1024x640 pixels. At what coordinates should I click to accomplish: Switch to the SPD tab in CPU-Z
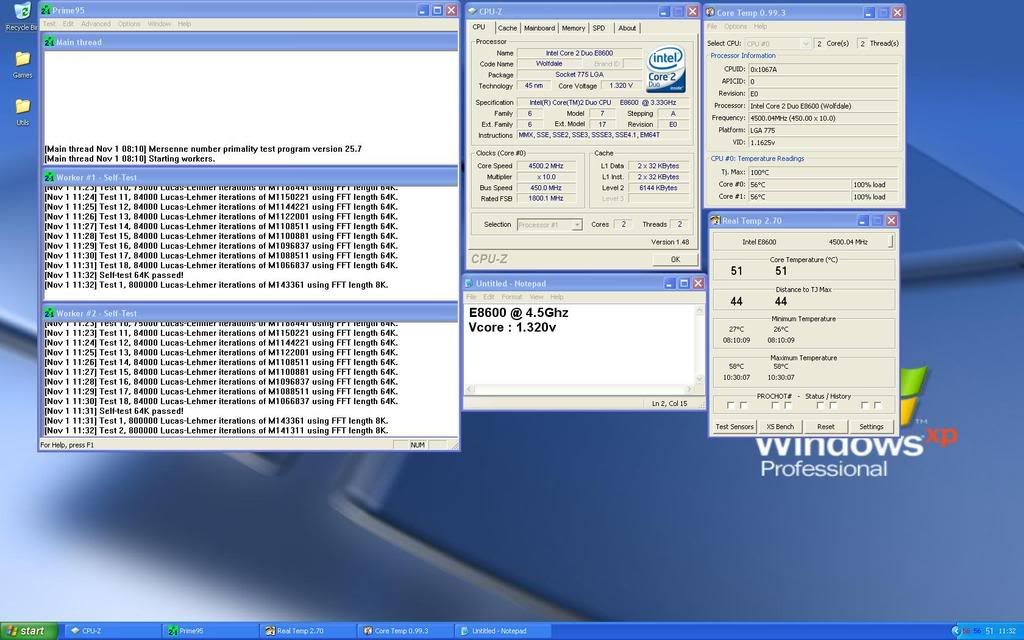click(599, 28)
